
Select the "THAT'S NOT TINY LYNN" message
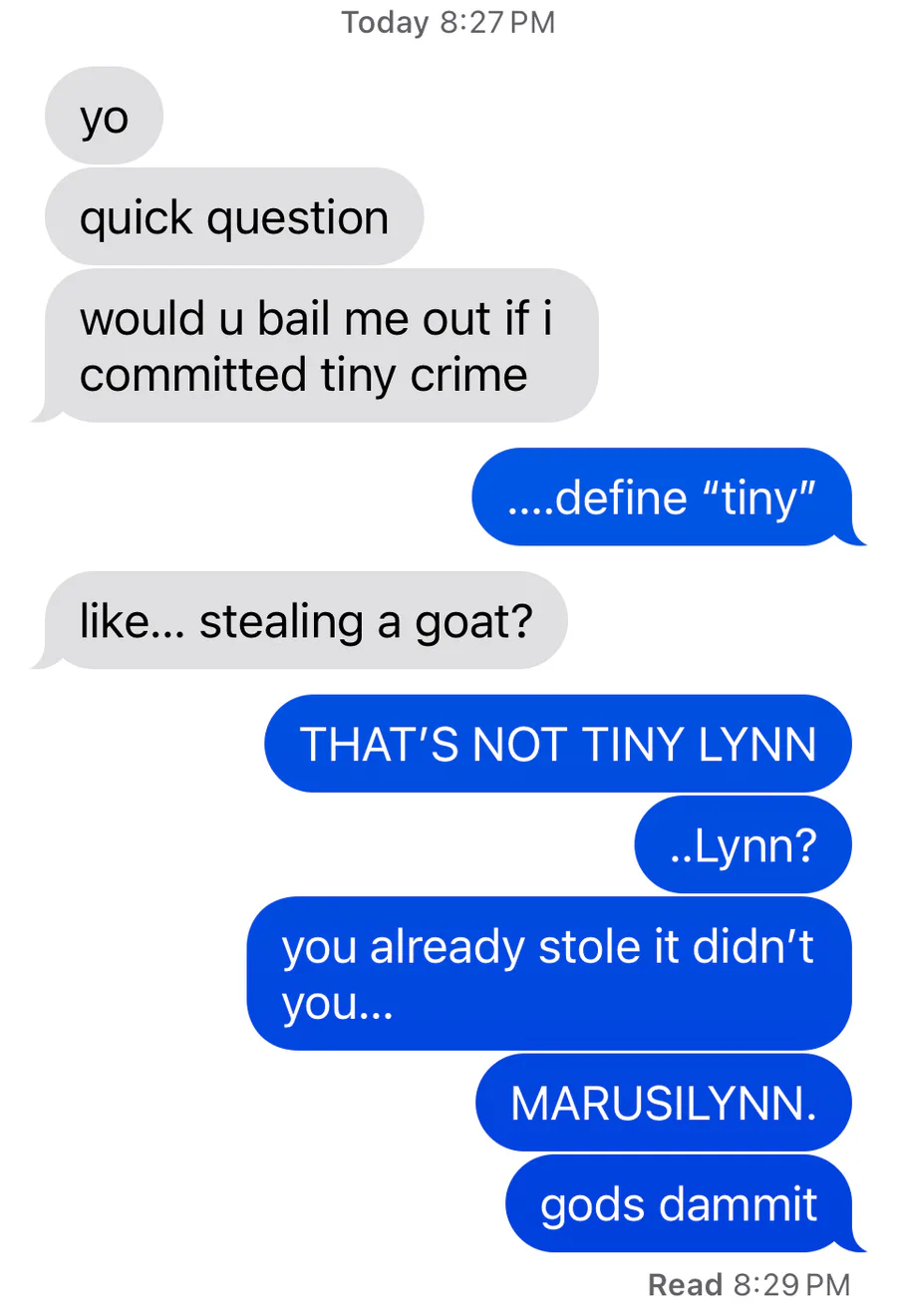point(558,744)
